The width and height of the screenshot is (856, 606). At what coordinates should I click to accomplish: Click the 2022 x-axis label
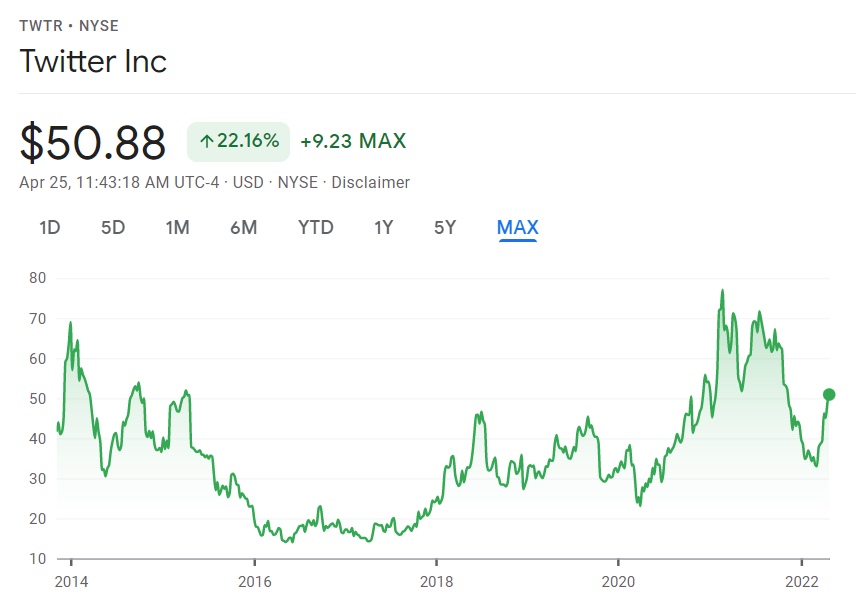(x=801, y=581)
